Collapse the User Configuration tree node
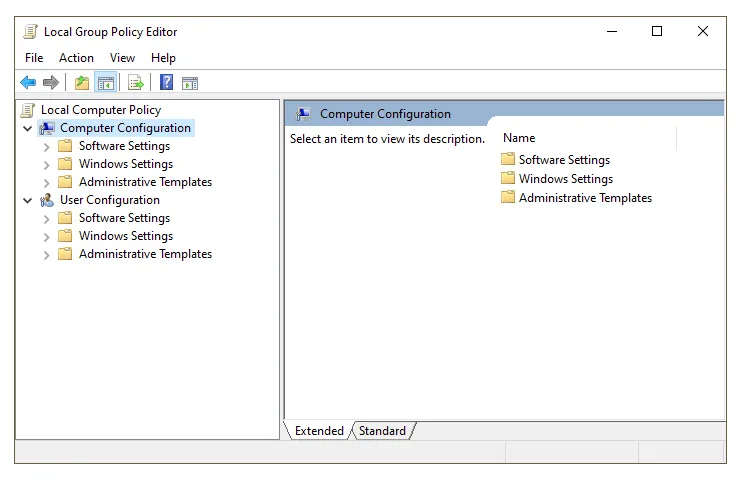The image size is (745, 483). click(x=28, y=200)
